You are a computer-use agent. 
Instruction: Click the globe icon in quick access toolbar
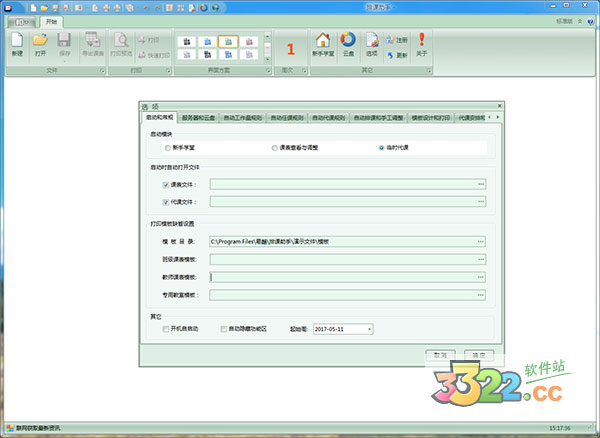coord(216,8)
